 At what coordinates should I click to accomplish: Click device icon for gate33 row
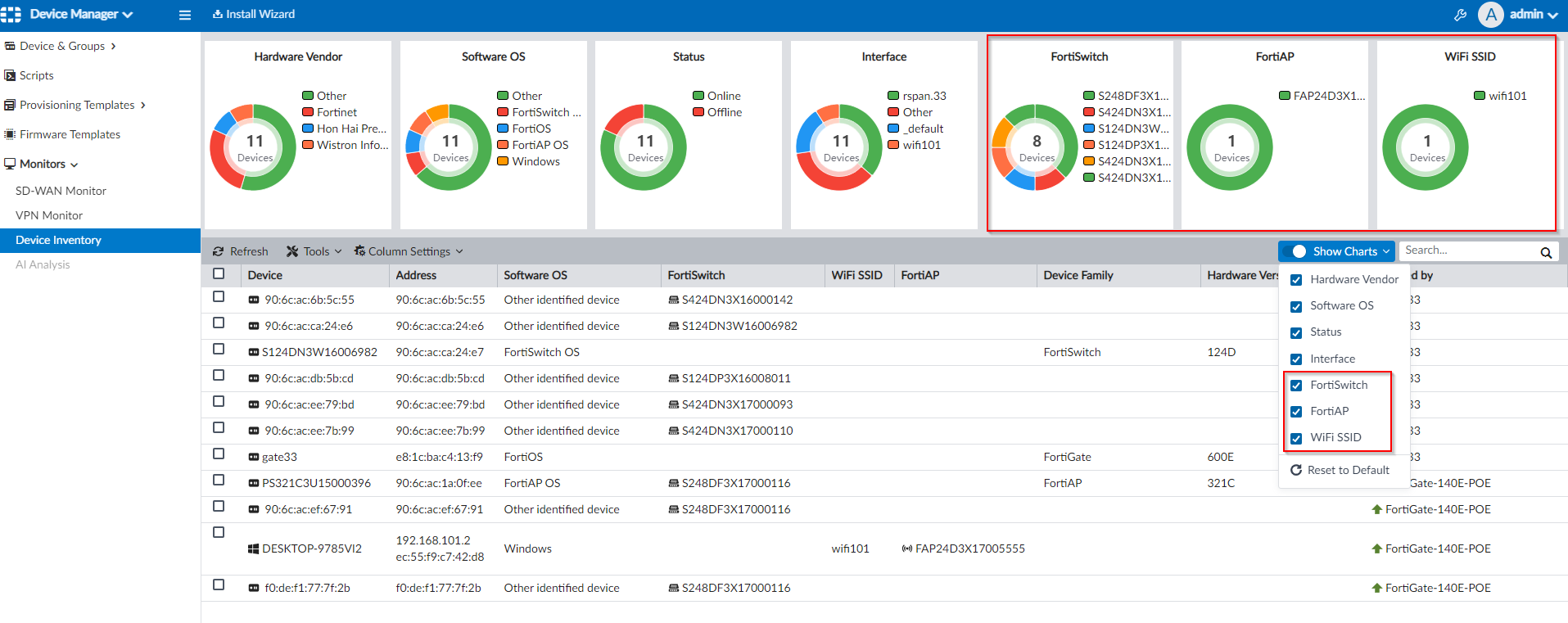point(254,458)
